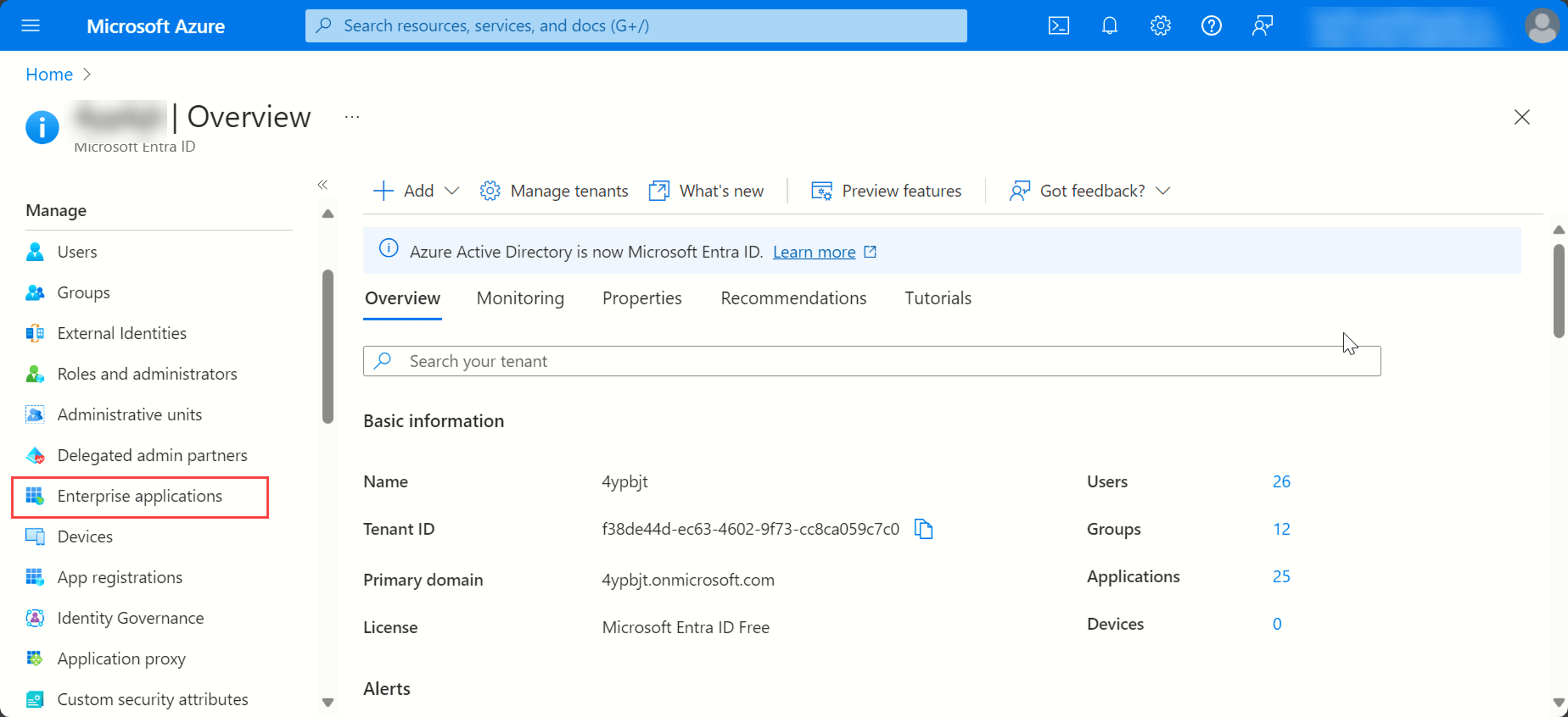
Task: Open the account avatar menu
Action: (1542, 26)
